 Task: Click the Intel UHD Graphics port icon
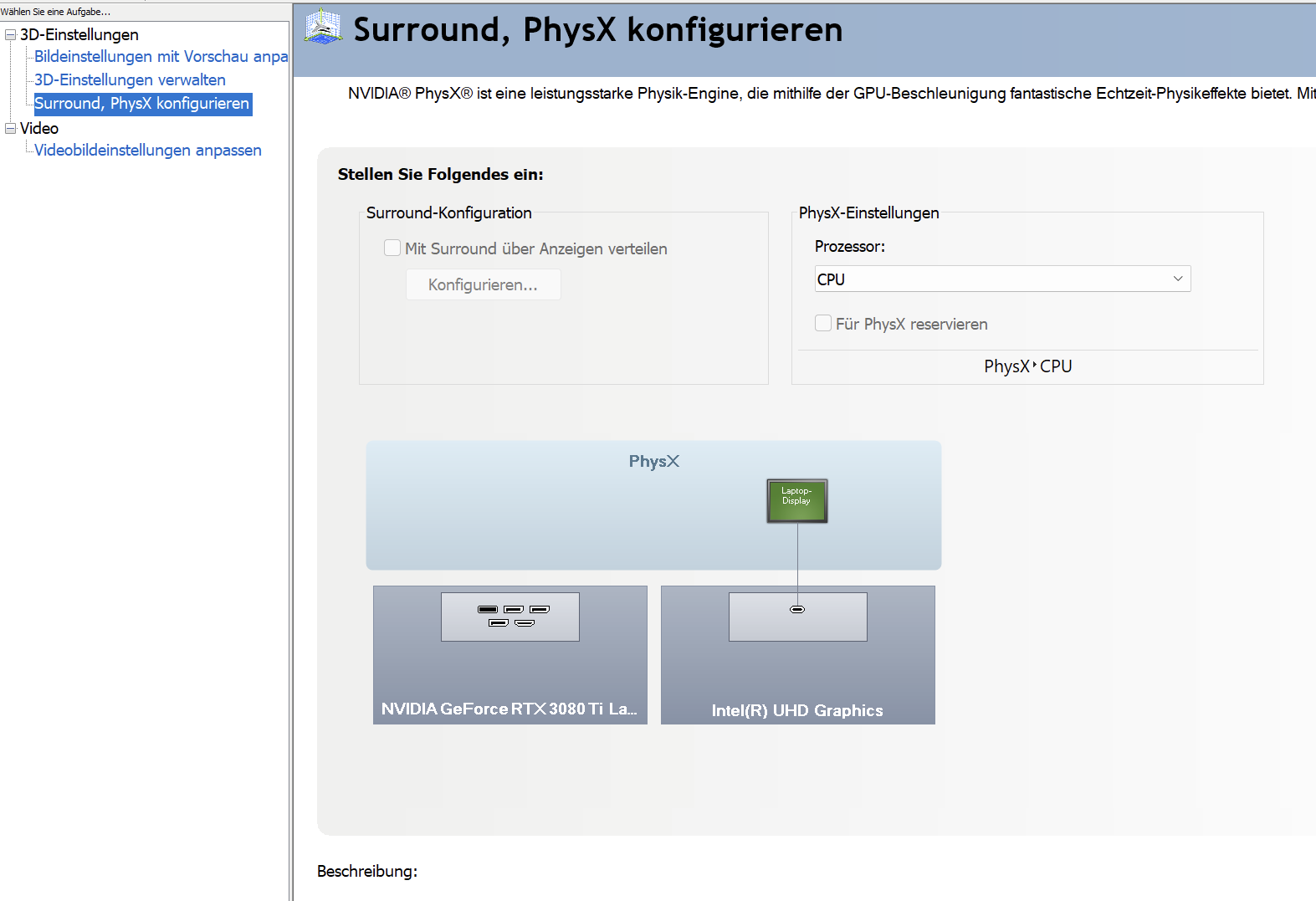(797, 609)
